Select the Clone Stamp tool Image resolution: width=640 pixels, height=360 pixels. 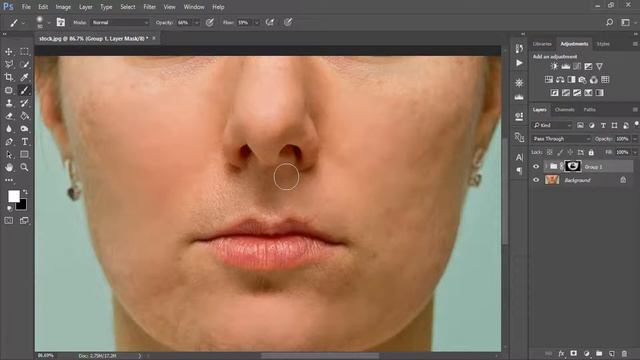[x=9, y=103]
